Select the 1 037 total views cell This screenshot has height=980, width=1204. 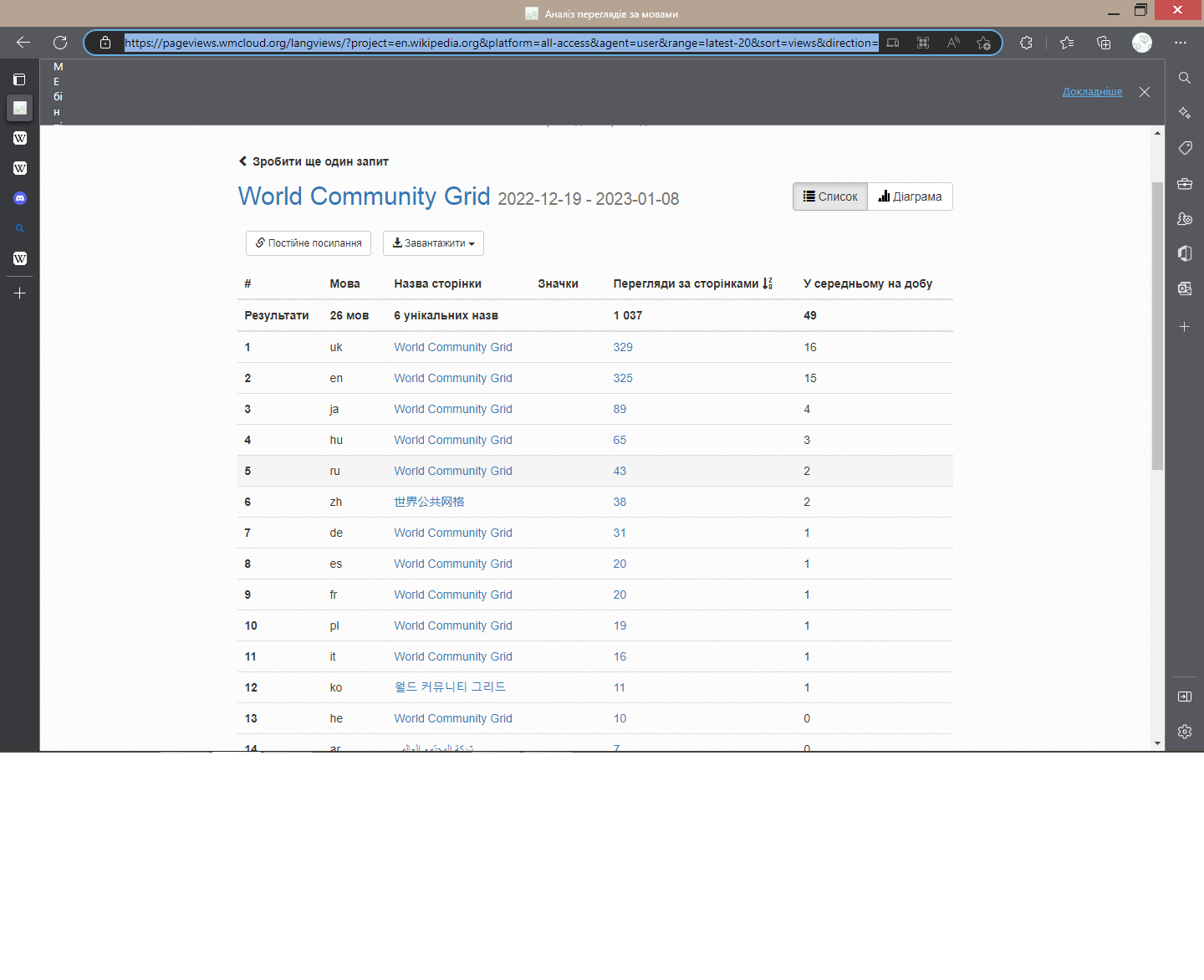[628, 315]
